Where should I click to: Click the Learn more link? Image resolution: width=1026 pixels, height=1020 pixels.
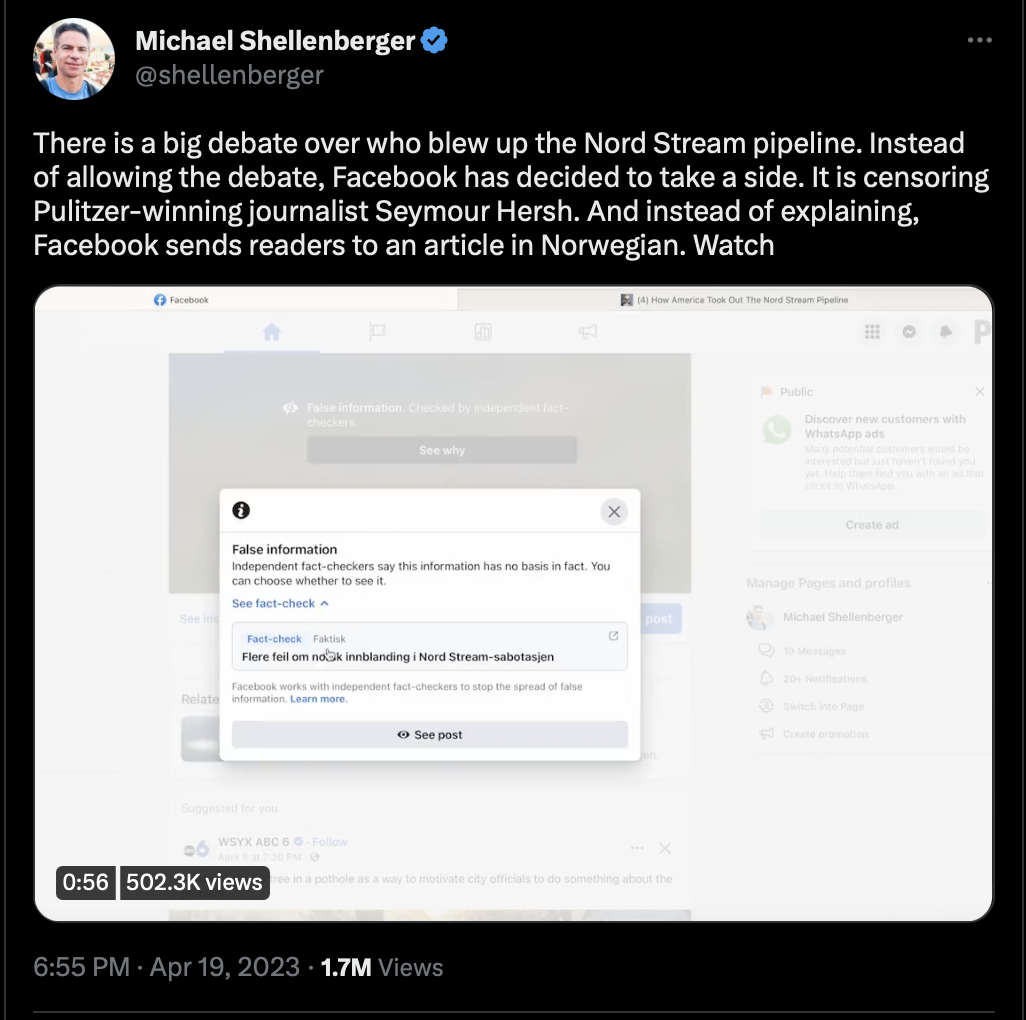point(319,699)
